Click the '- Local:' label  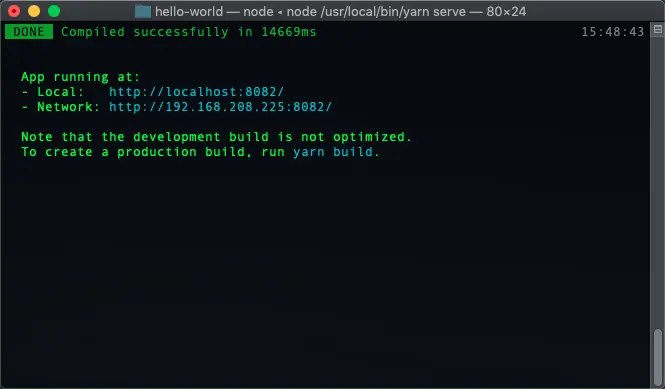pyautogui.click(x=53, y=92)
